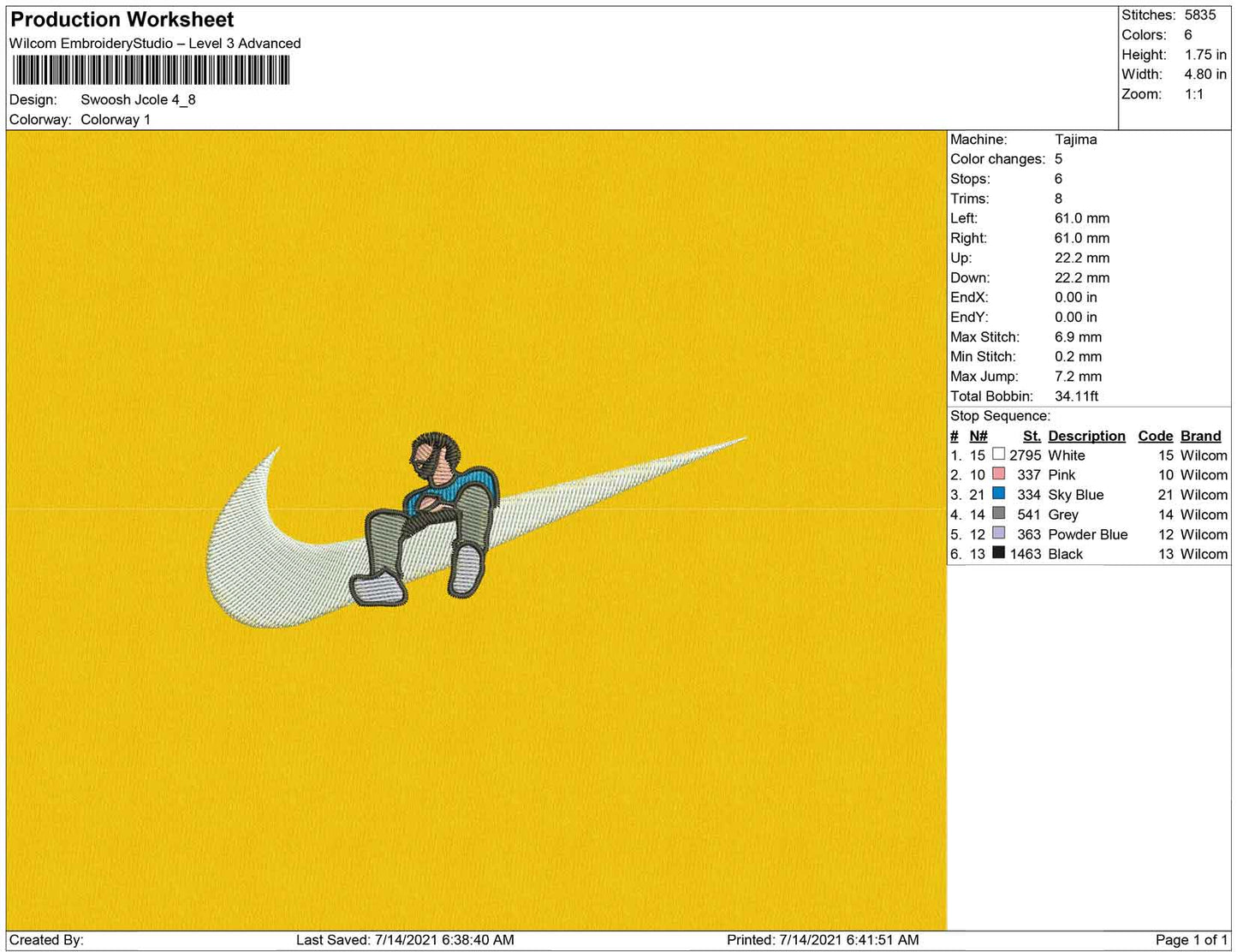Image resolution: width=1237 pixels, height=952 pixels.
Task: Click the barcode under the worksheet title
Action: [150, 70]
